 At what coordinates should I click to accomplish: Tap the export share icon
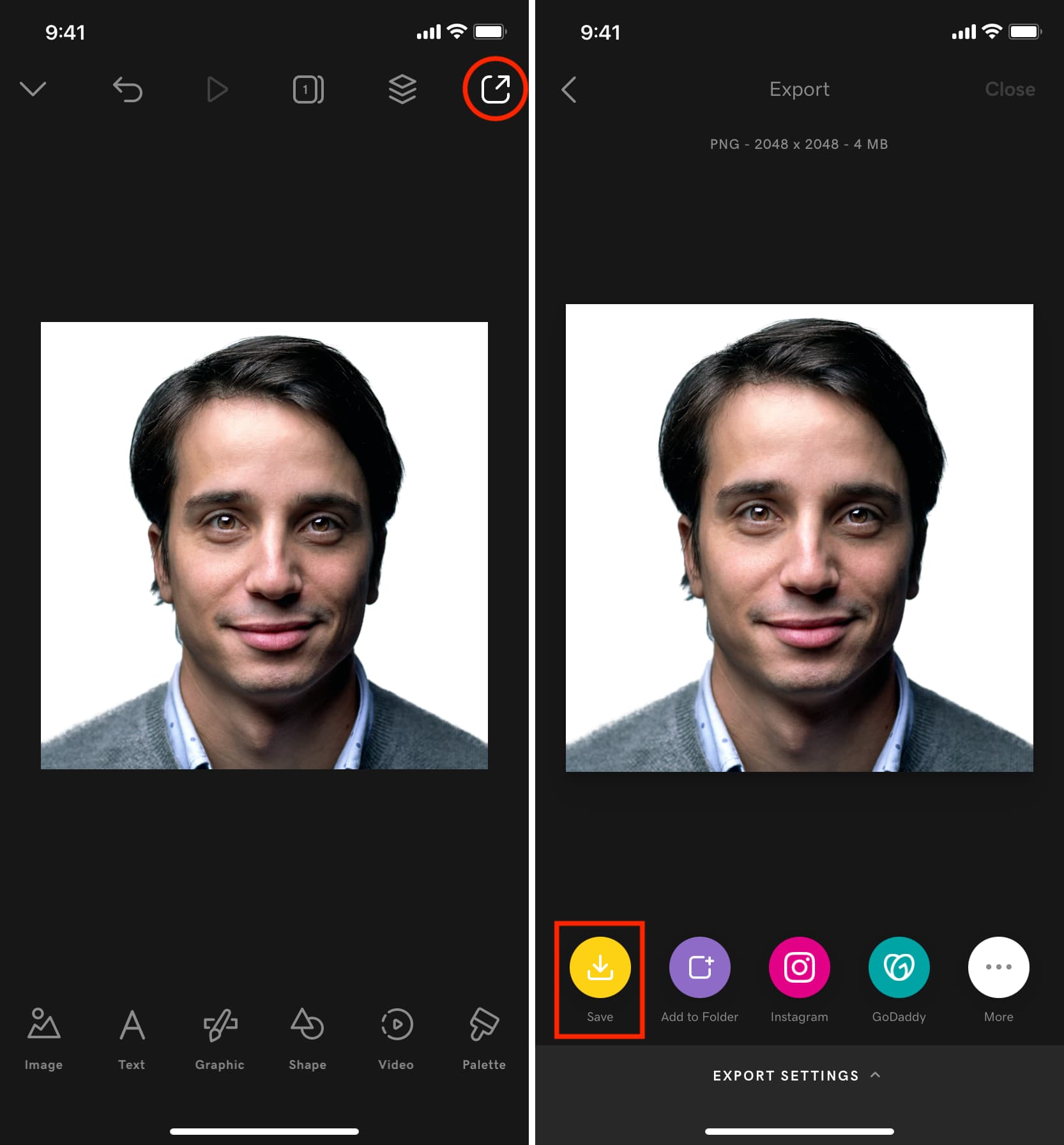496,89
